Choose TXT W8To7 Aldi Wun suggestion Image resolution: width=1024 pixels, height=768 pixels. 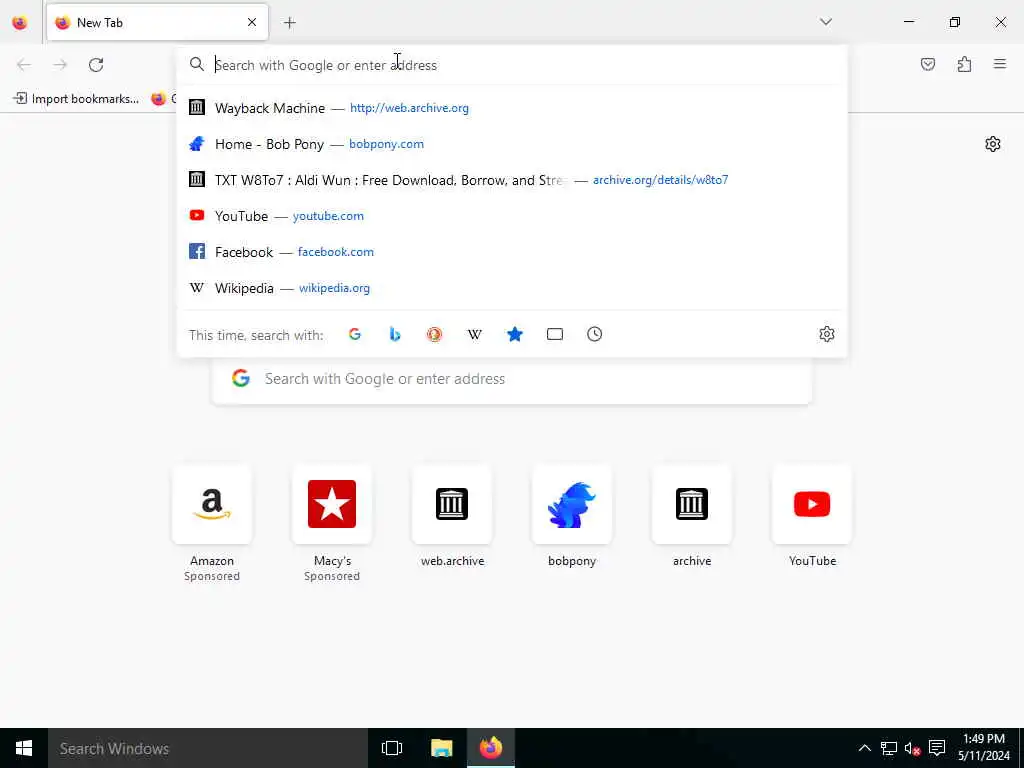512,180
